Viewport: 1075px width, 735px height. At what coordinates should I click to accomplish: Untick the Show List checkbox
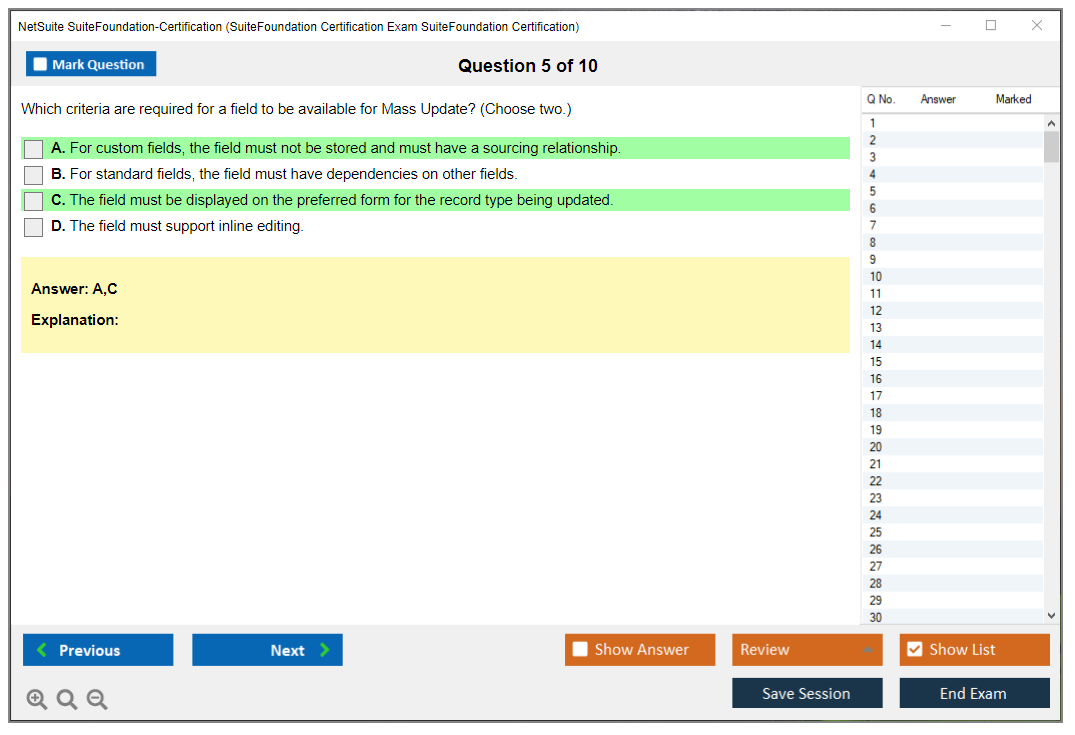pos(915,649)
